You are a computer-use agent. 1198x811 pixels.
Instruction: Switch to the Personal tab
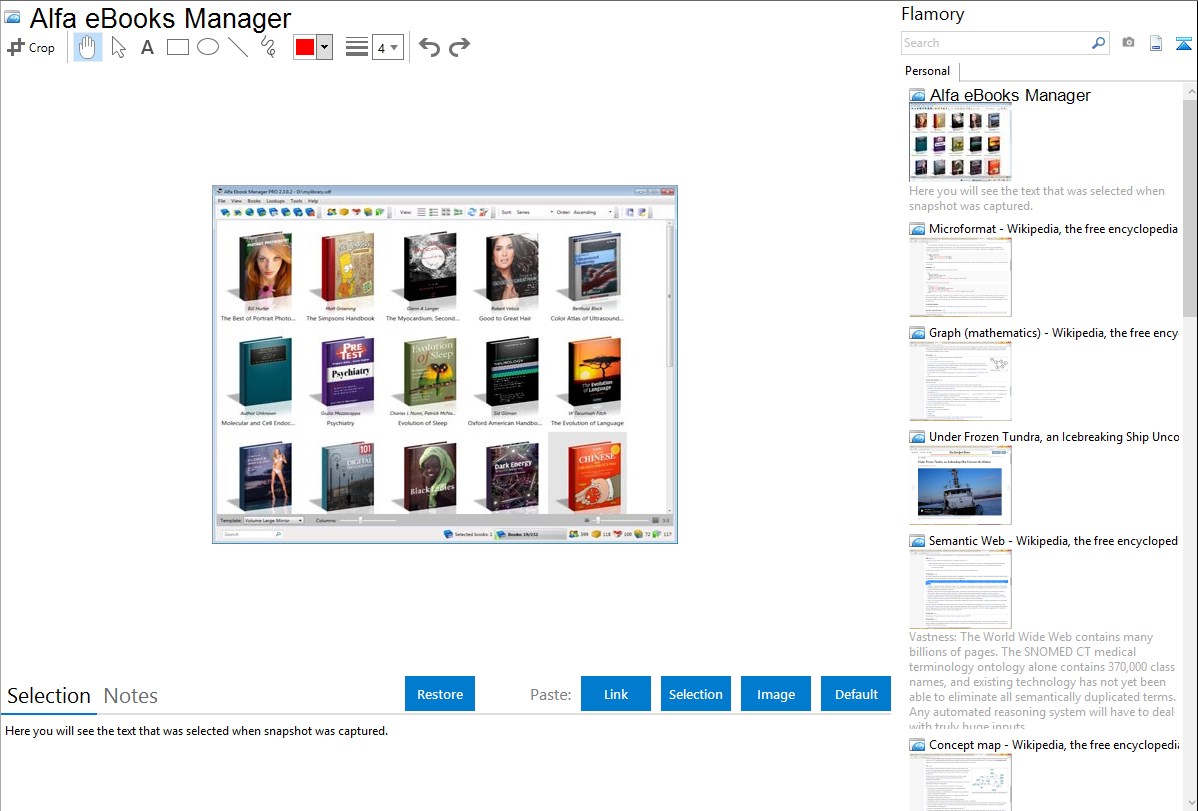point(928,71)
